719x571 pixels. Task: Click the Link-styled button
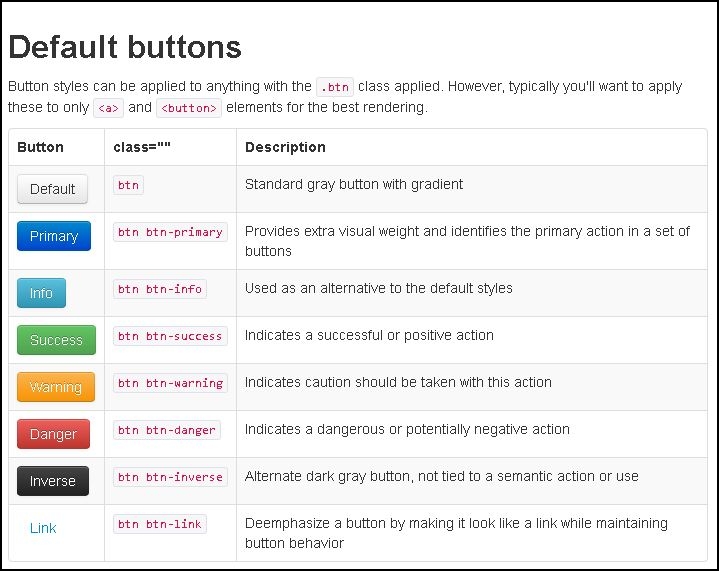[43, 528]
